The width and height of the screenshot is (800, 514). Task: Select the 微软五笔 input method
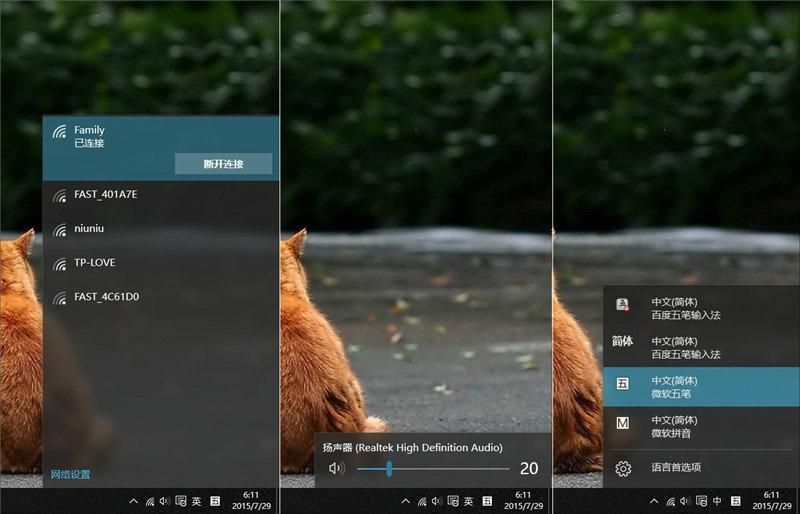(x=700, y=386)
